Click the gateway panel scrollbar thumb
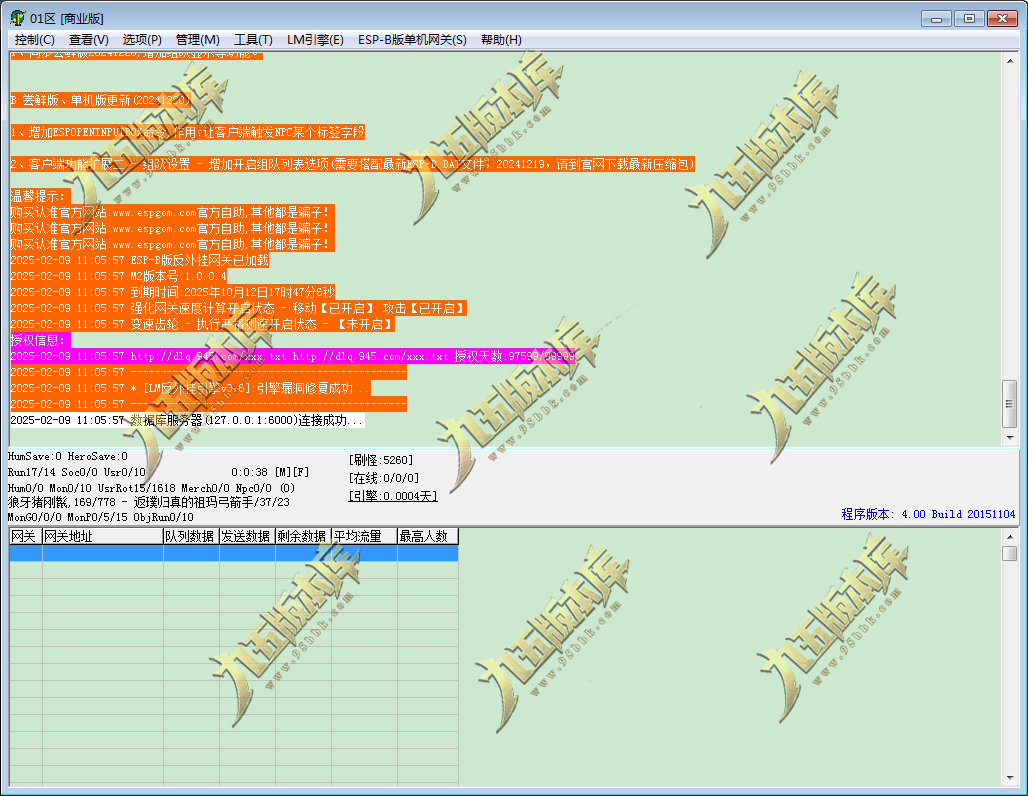1028x796 pixels. coord(1010,553)
